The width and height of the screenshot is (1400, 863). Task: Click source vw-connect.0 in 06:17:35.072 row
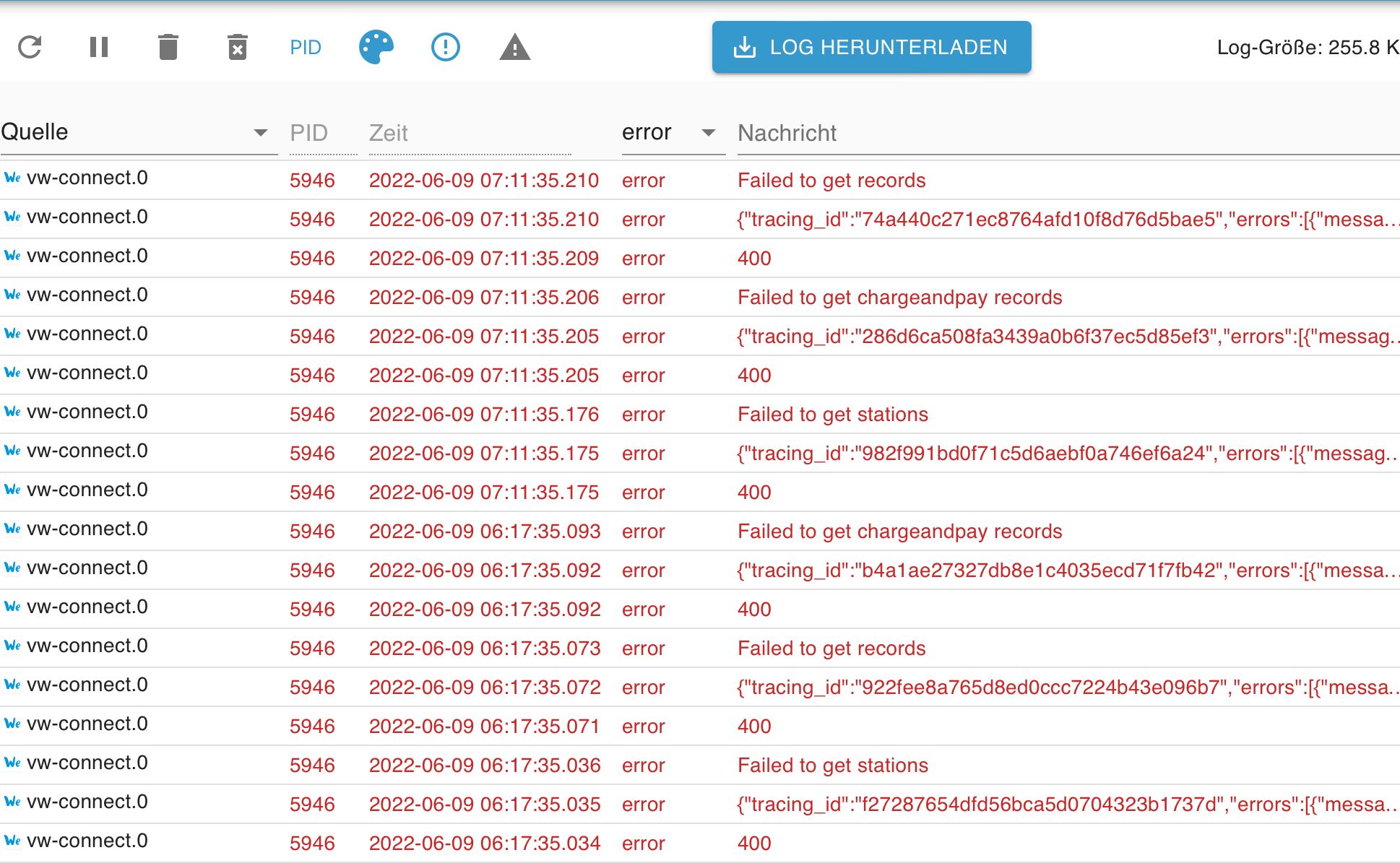pyautogui.click(x=87, y=685)
